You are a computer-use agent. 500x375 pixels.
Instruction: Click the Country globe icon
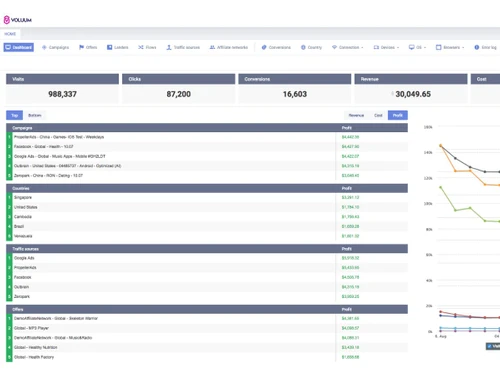pyautogui.click(x=303, y=47)
